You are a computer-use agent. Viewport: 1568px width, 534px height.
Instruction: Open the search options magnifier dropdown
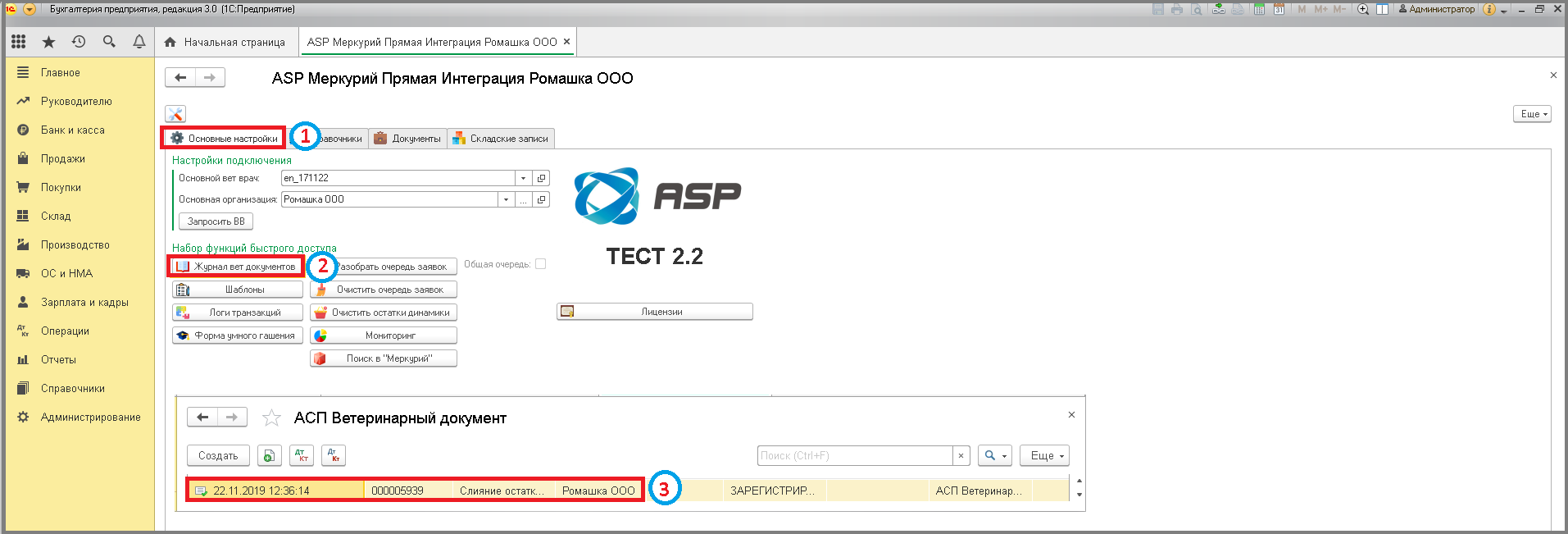tap(995, 456)
